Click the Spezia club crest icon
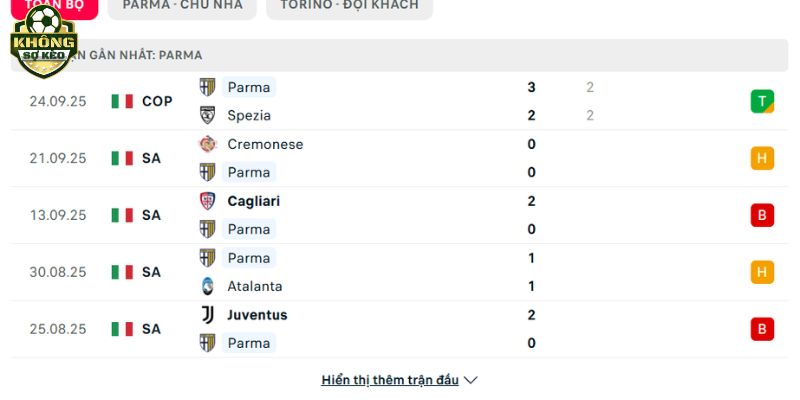Screen dimensions: 800x400 207,115
